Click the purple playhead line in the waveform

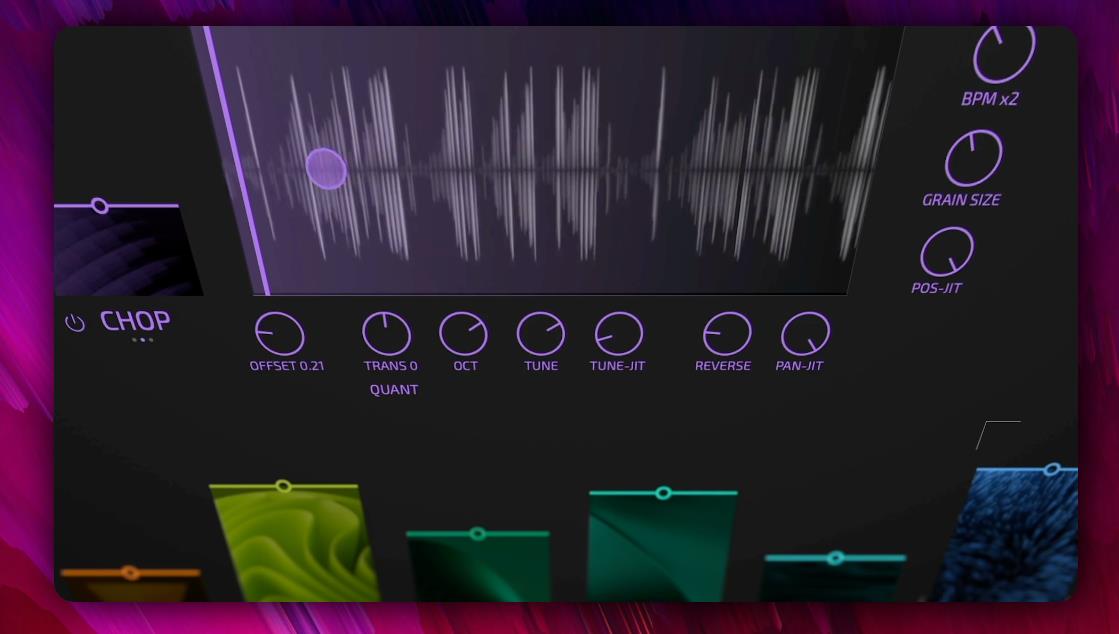[x=237, y=161]
